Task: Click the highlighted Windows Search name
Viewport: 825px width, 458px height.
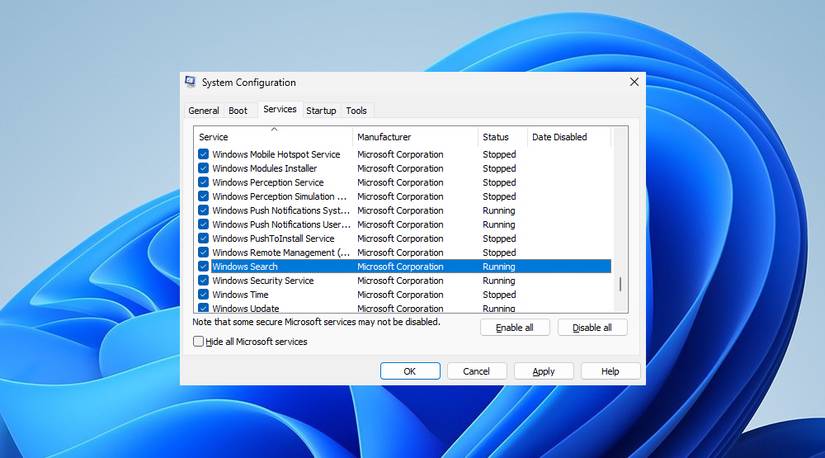Action: tap(245, 266)
